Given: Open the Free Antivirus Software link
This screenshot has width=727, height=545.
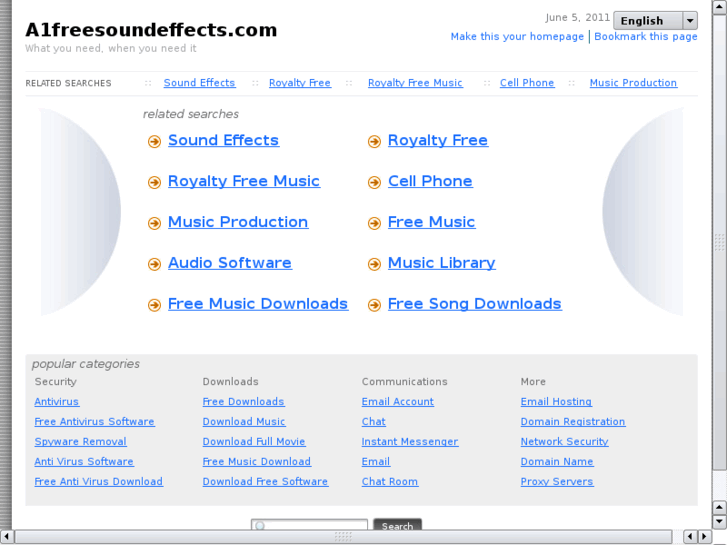Looking at the screenshot, I should point(94,422).
